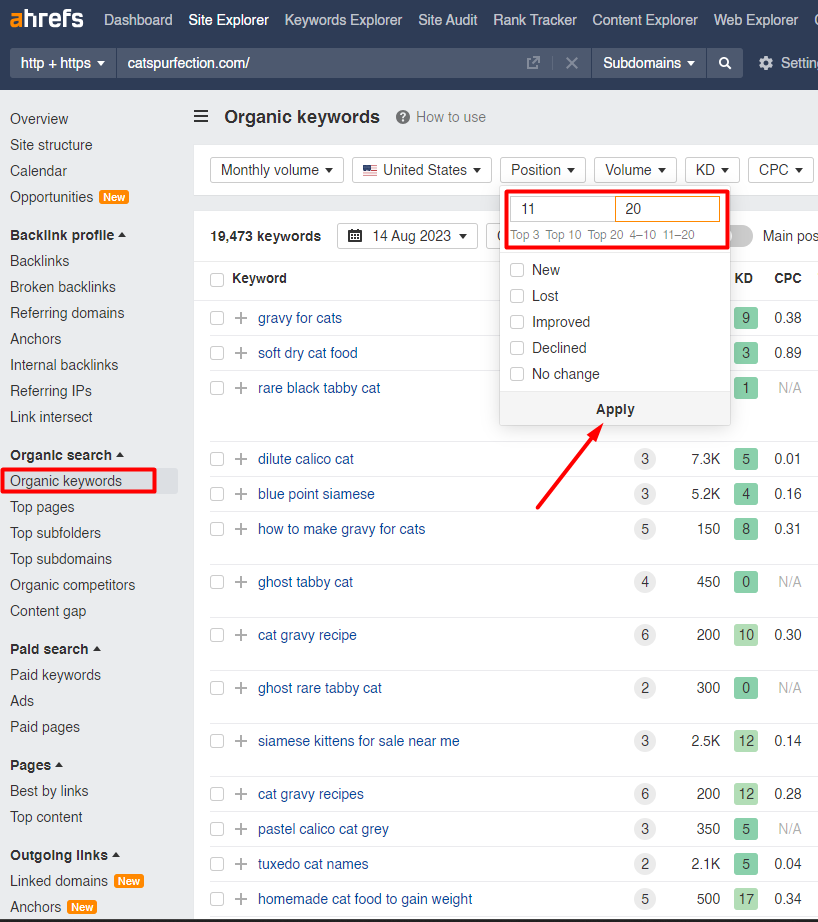Click the Ahrefs logo
The height and width of the screenshot is (922, 818).
(x=46, y=19)
